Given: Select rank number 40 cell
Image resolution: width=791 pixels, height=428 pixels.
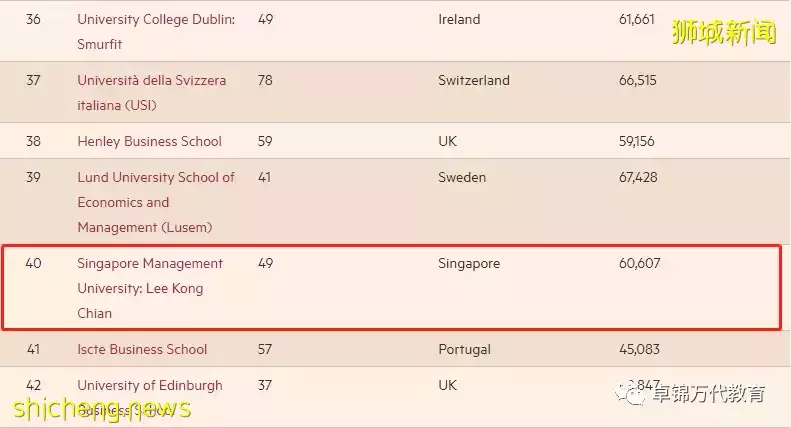Looking at the screenshot, I should pyautogui.click(x=34, y=263).
